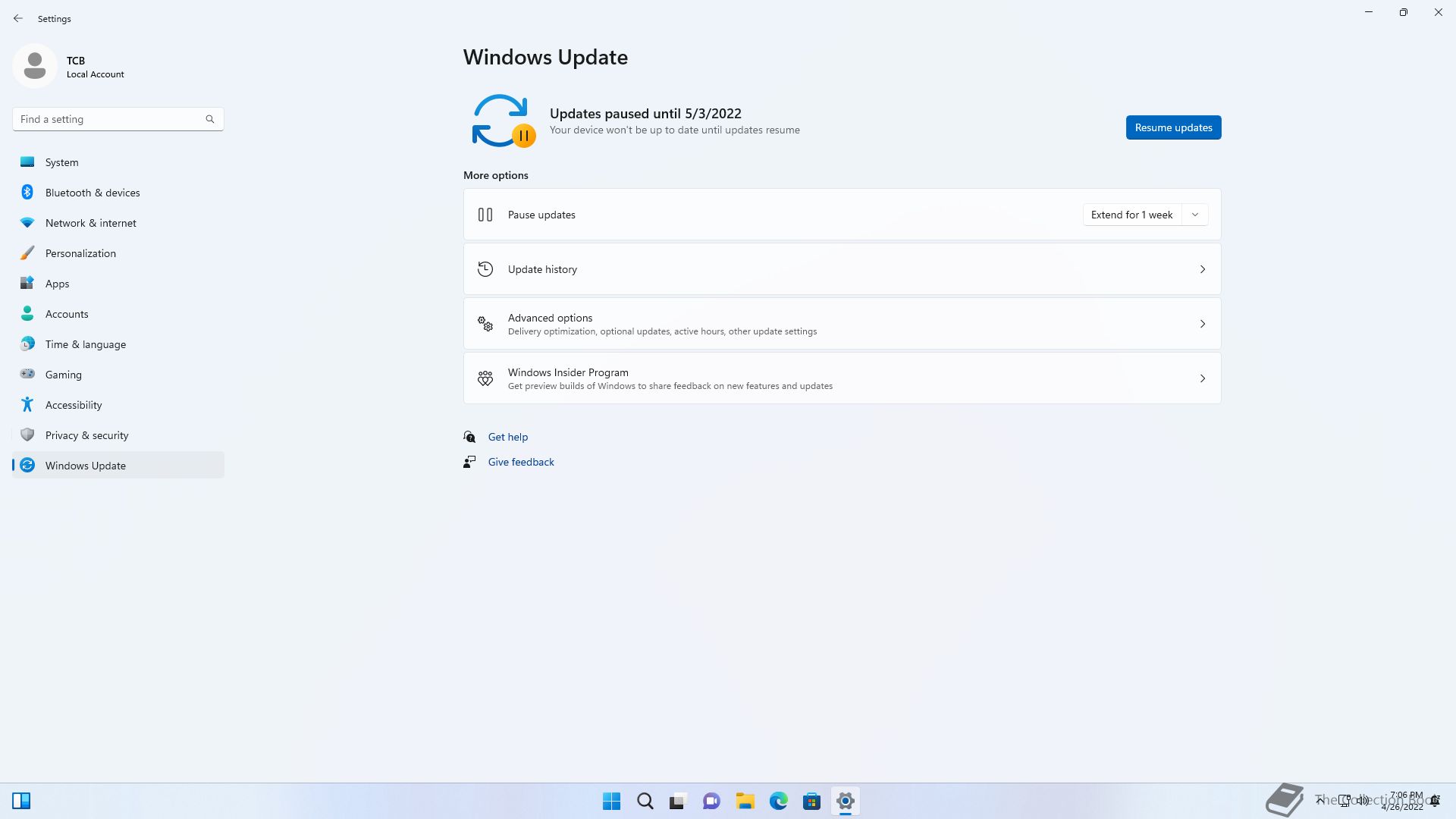Select Windows Update in the sidebar
The width and height of the screenshot is (1456, 819).
118,466
